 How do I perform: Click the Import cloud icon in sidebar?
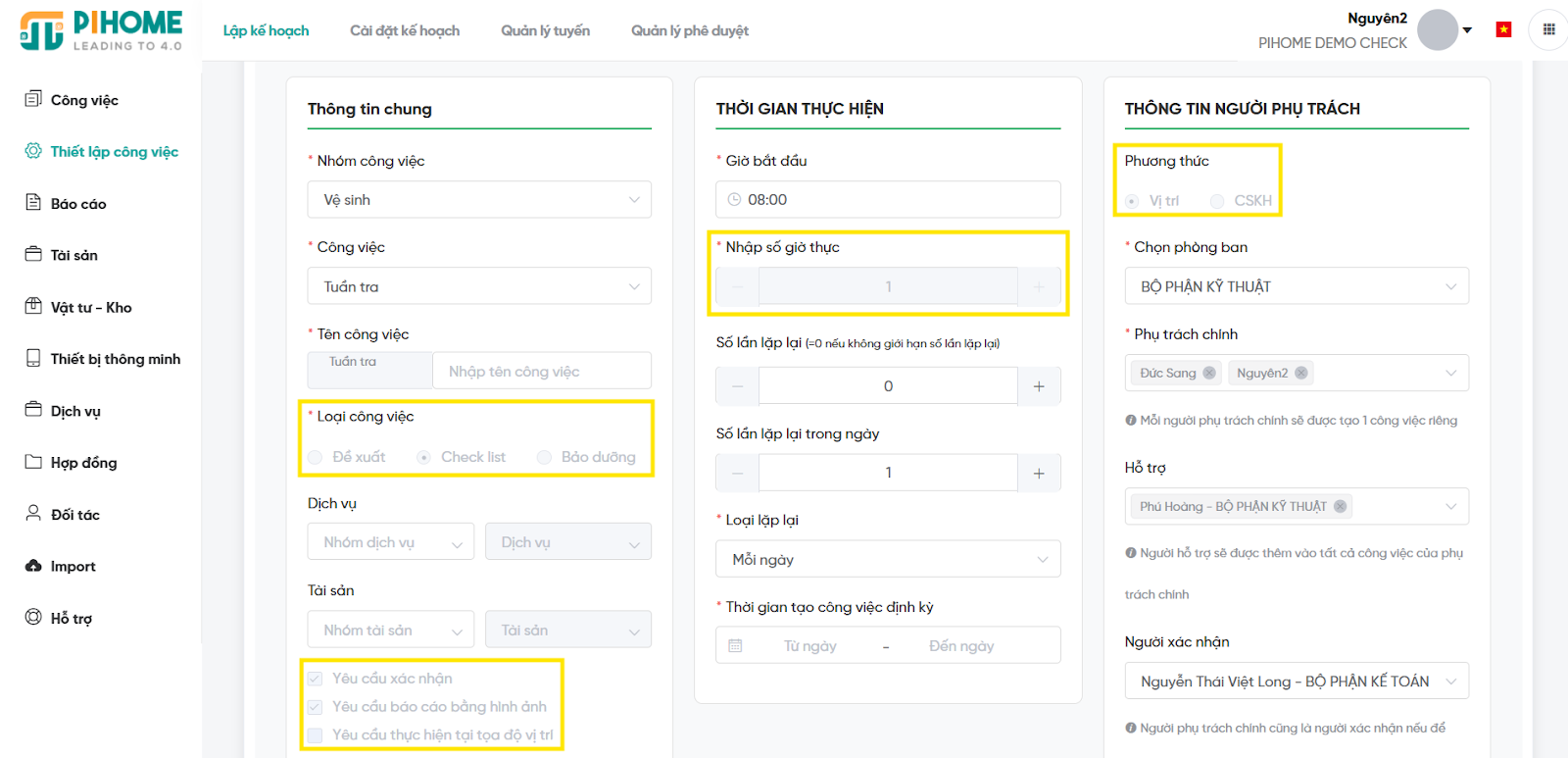tap(33, 566)
